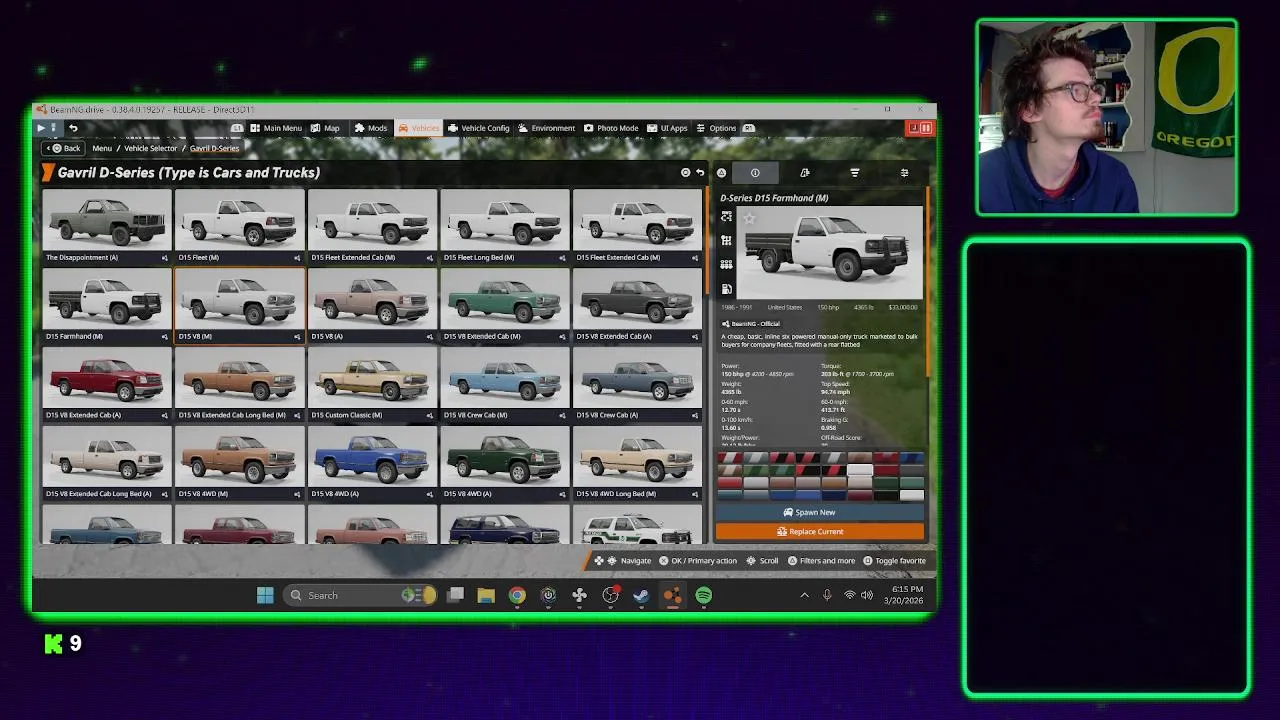Click the drivetrain icon beside preview
This screenshot has width=1280, height=720.
(x=726, y=217)
